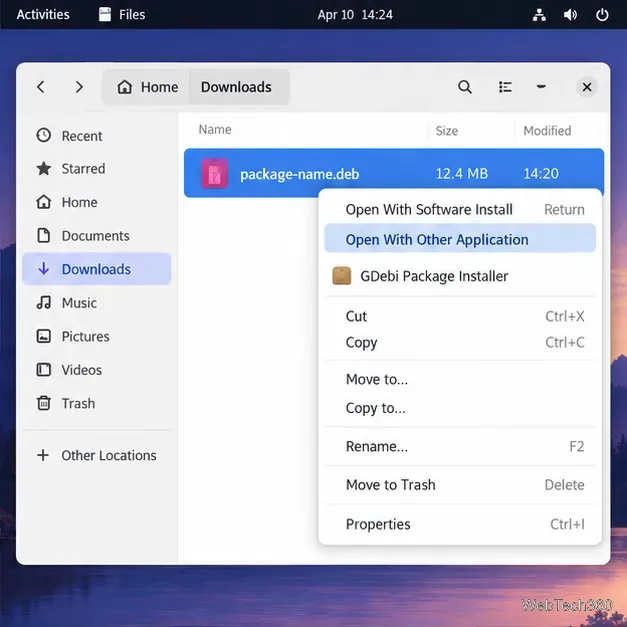Close the Files window
The height and width of the screenshot is (627, 627).
pyautogui.click(x=587, y=87)
